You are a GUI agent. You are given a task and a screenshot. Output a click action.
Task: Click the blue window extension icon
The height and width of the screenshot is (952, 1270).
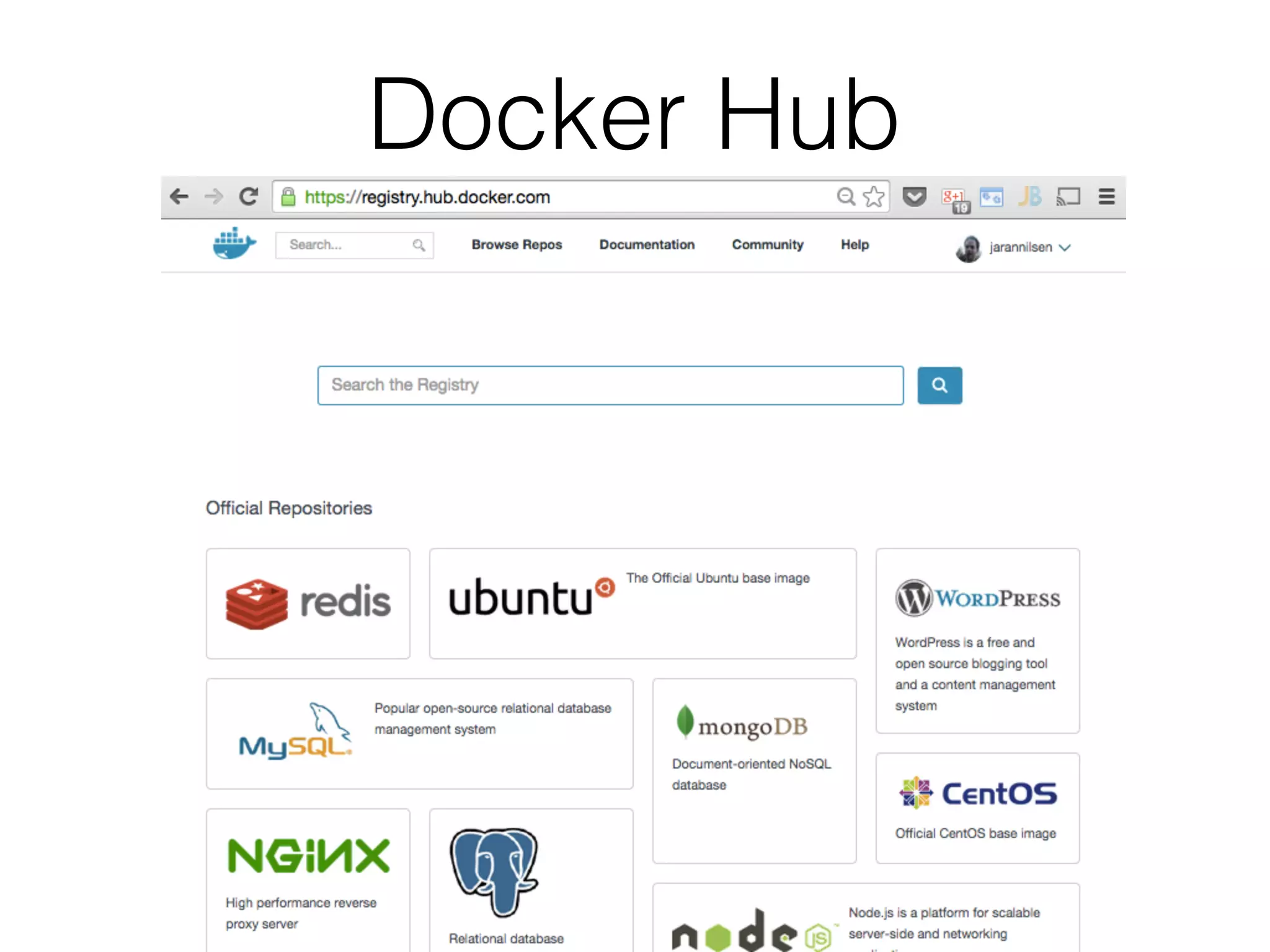tap(992, 197)
